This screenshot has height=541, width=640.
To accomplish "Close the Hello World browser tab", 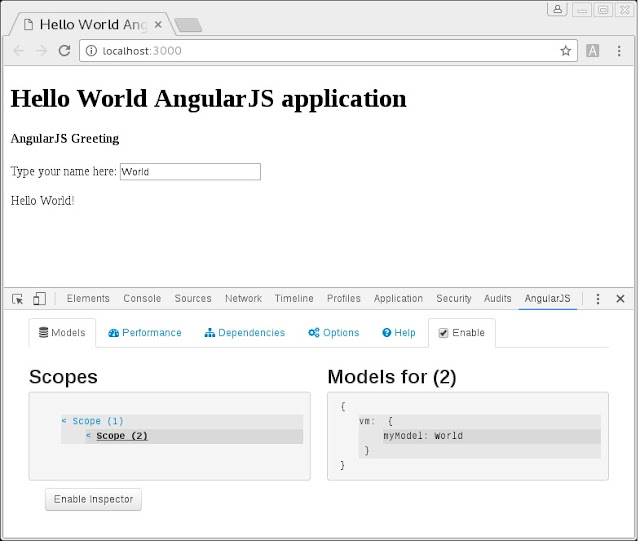I will pyautogui.click(x=158, y=25).
